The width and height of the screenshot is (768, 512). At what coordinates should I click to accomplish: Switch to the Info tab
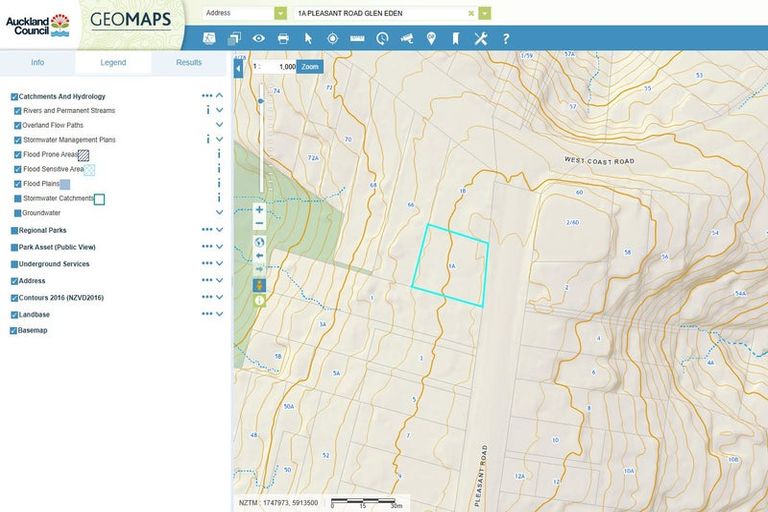pyautogui.click(x=37, y=62)
